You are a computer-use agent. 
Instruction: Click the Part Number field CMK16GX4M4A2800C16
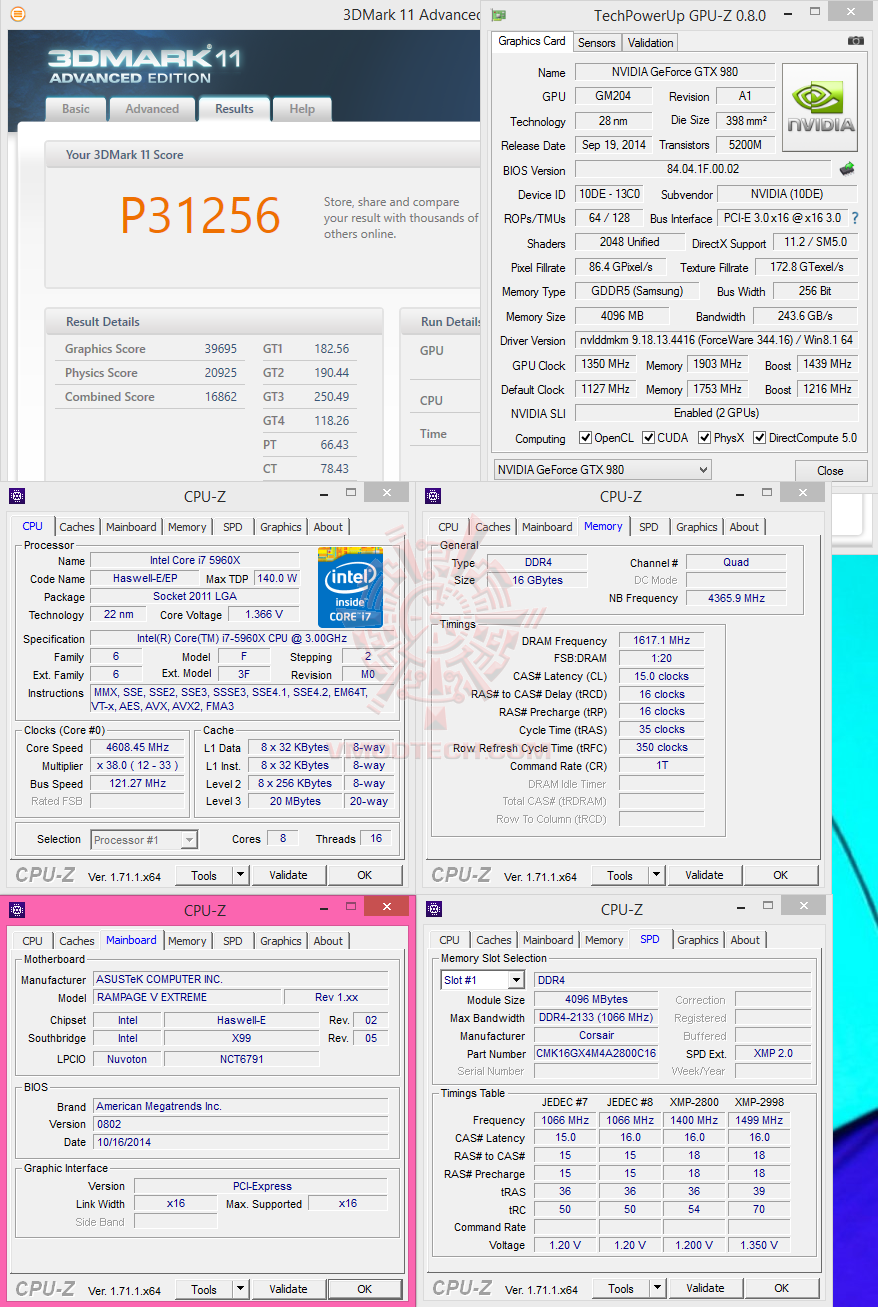(x=596, y=1053)
